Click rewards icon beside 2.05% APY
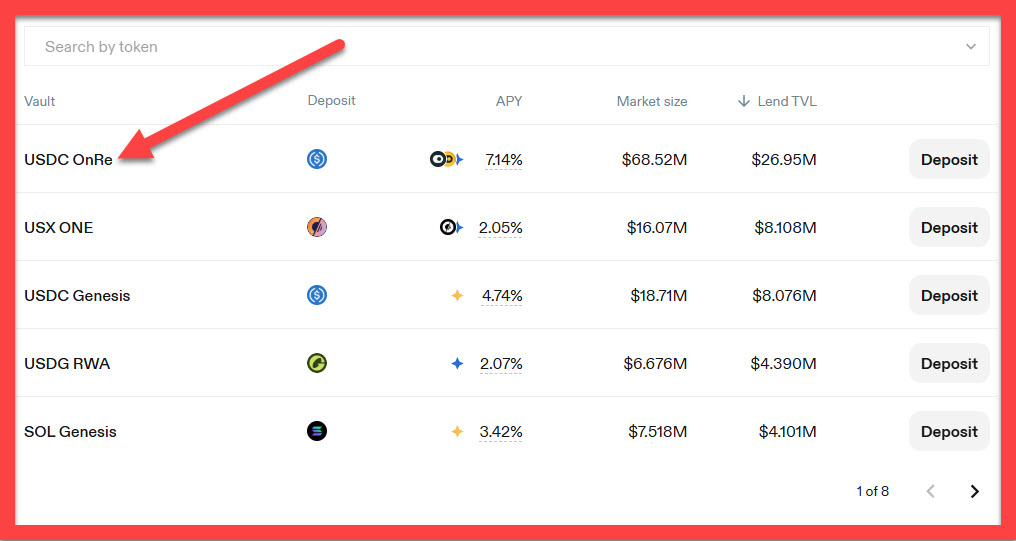 tap(452, 227)
